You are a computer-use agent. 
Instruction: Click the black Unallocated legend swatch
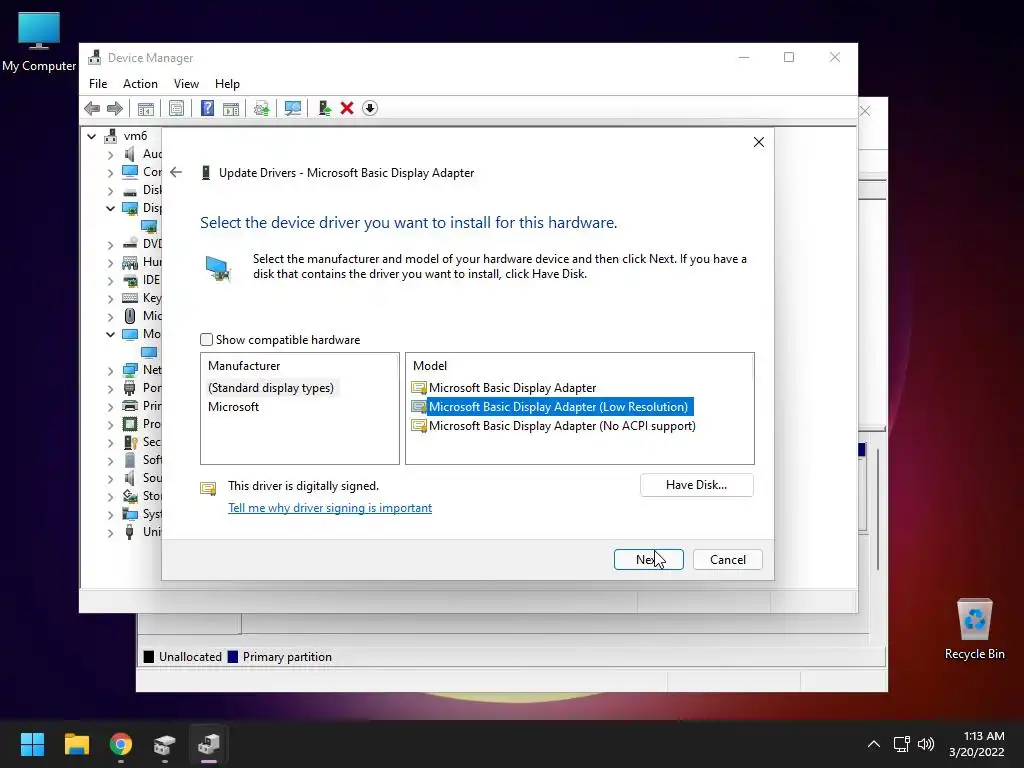[149, 657]
